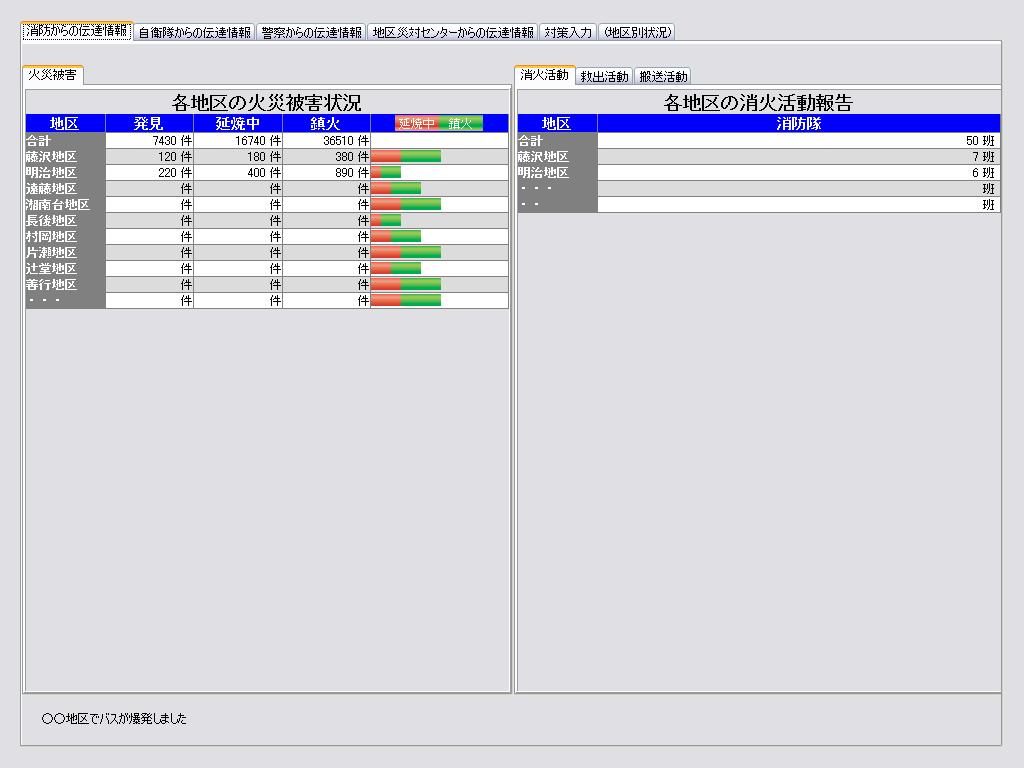
Task: Click the 合計 延焼中 cell showing 16740
Action: 237,141
